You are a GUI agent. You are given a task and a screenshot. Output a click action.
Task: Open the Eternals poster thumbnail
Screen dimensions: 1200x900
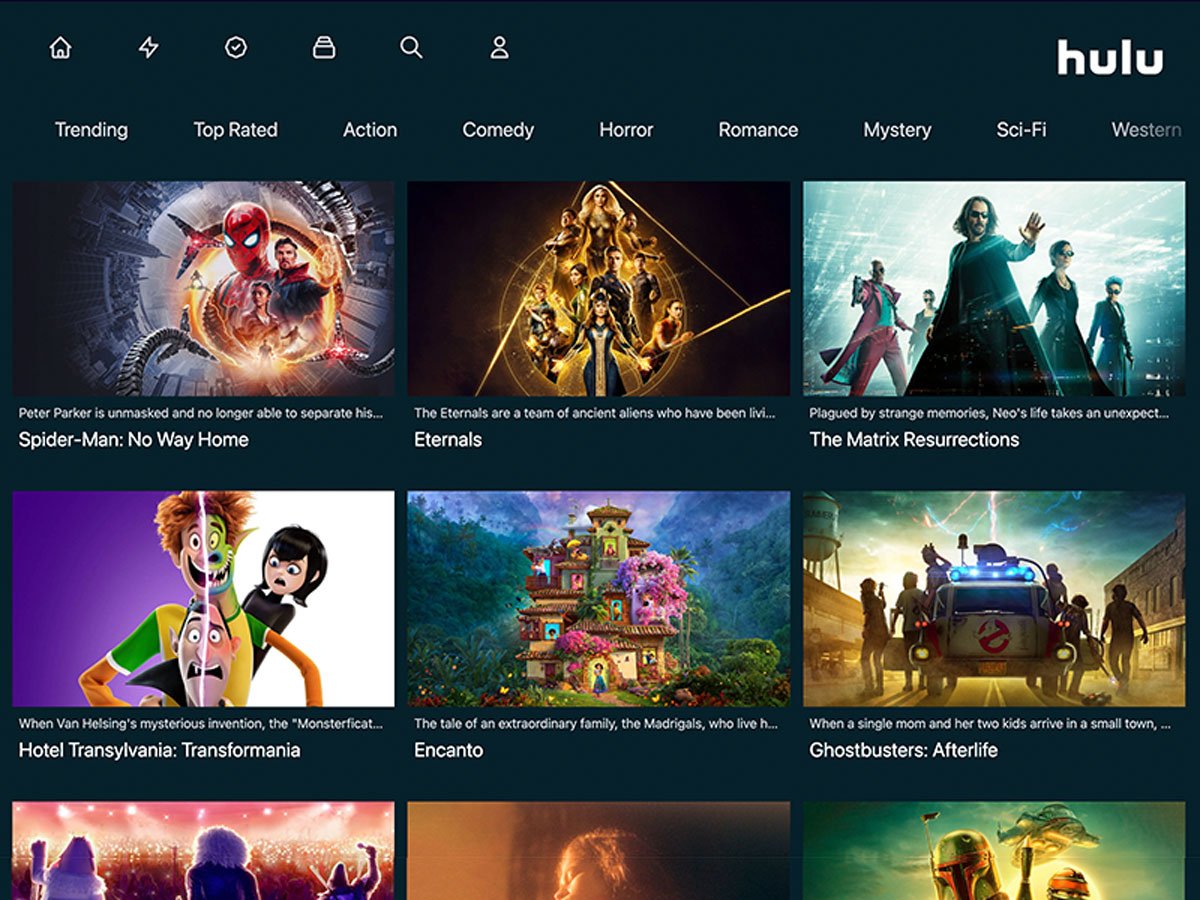click(x=598, y=288)
